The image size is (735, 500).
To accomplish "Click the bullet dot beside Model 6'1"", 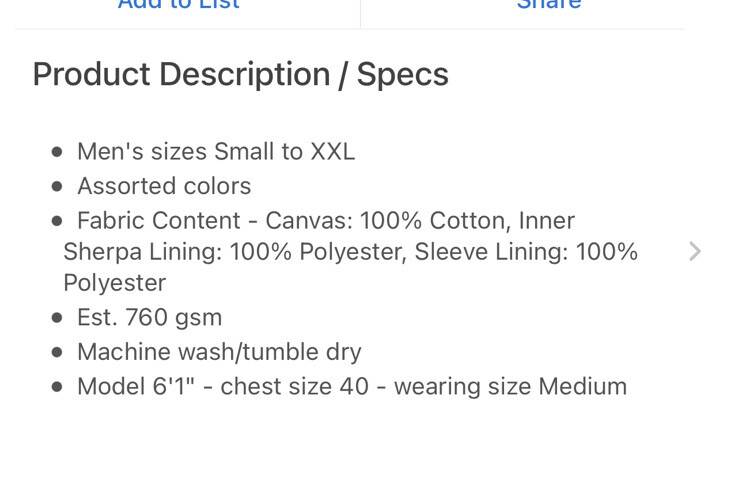I will click(57, 387).
